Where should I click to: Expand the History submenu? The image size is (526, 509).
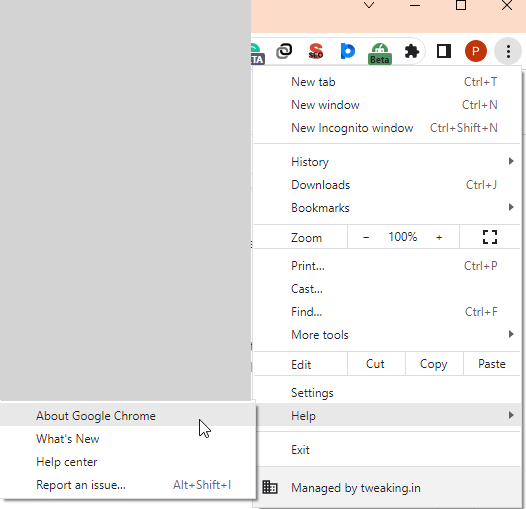(x=386, y=162)
